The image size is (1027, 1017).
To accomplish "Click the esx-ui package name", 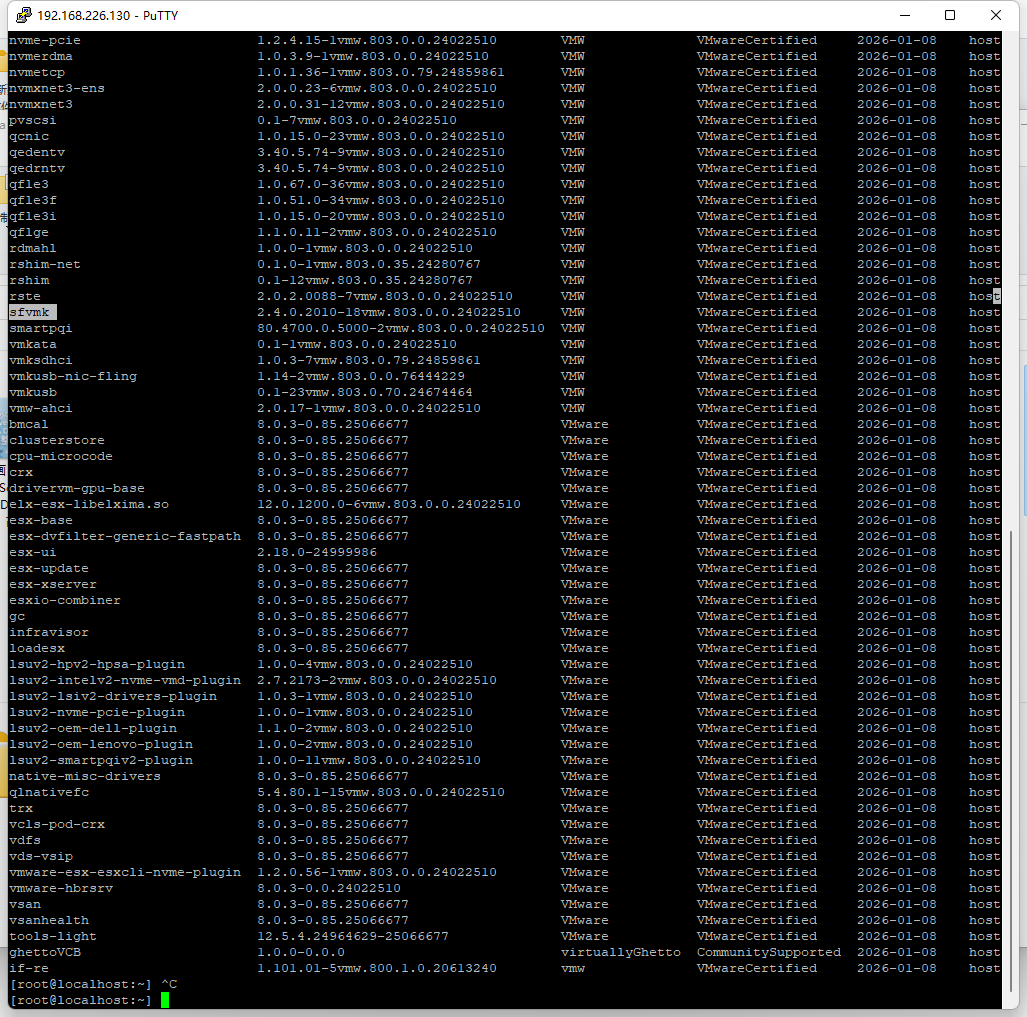I will [x=33, y=553].
